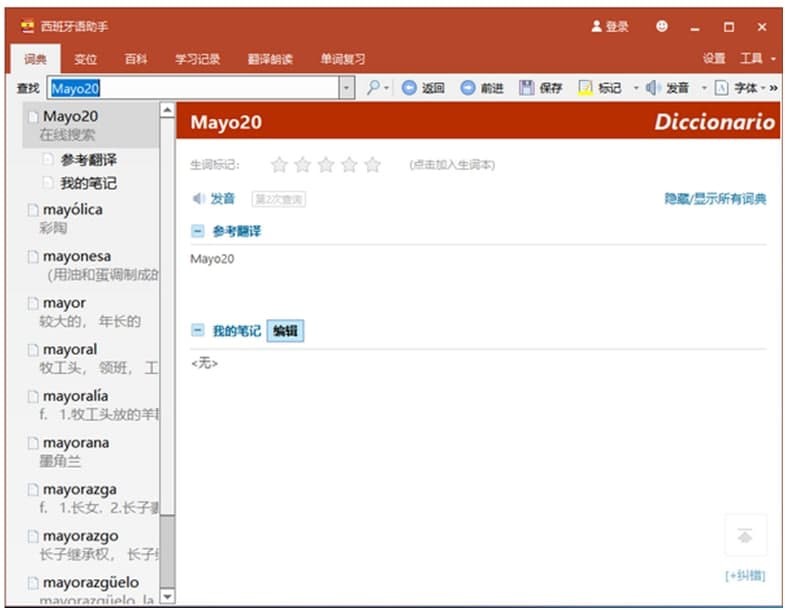The width and height of the screenshot is (785, 610).
Task: Click the scroll-to-top arrow icon
Action: (x=744, y=536)
